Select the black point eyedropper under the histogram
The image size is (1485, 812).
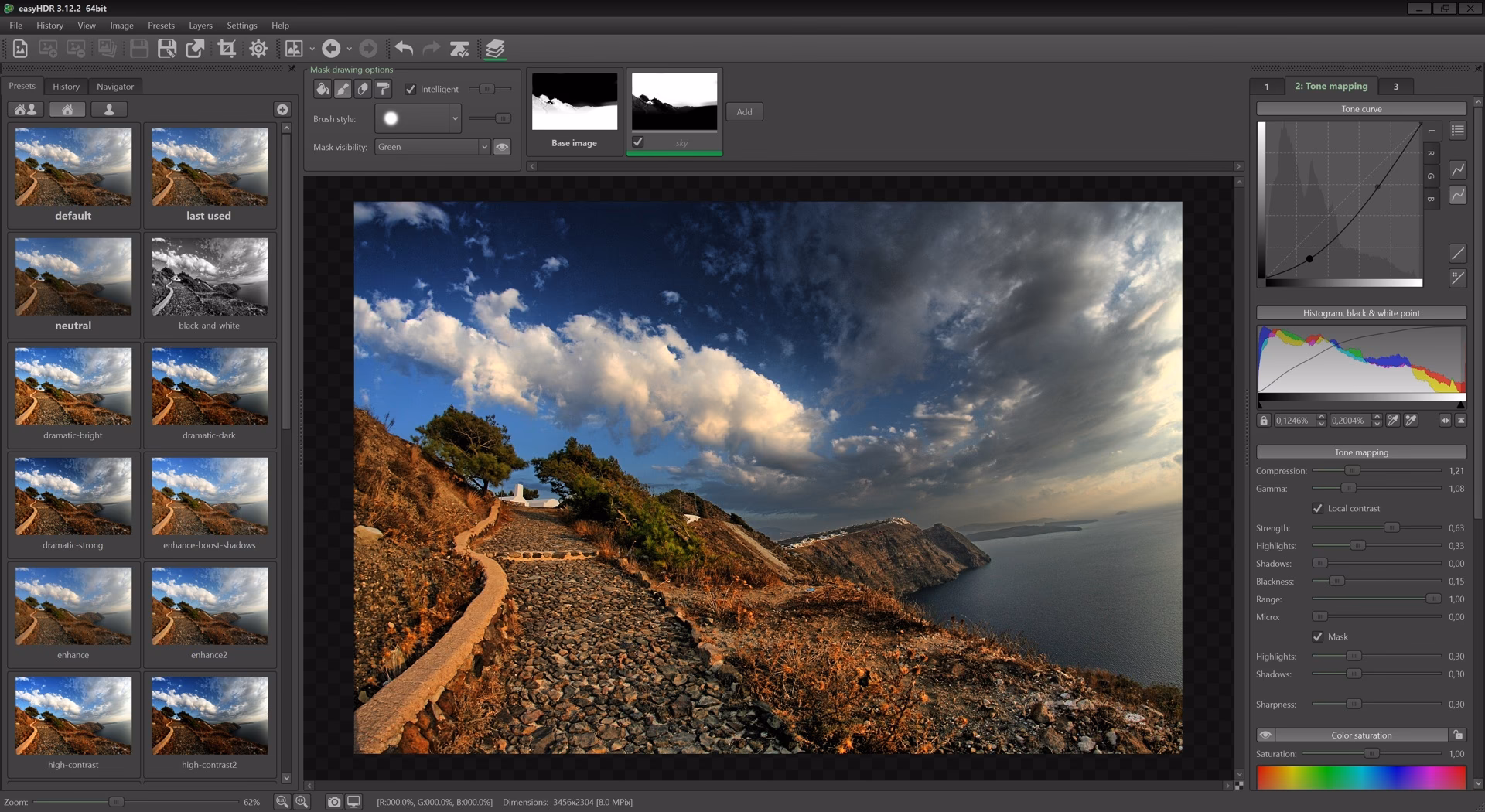1393,420
